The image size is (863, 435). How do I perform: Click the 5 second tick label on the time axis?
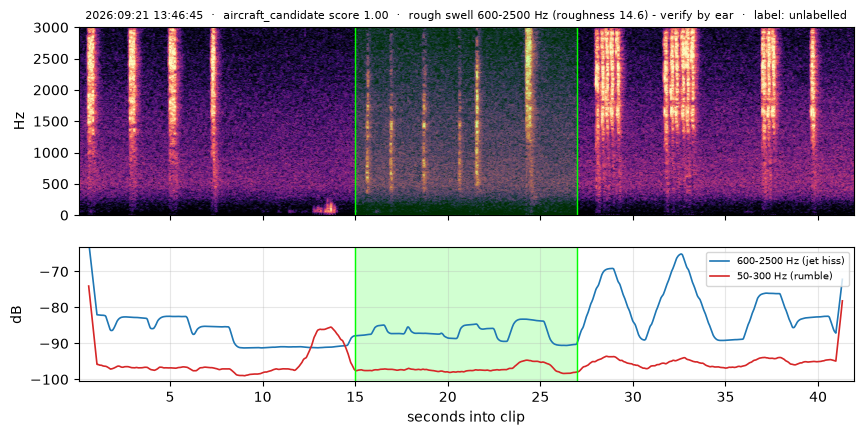(170, 396)
